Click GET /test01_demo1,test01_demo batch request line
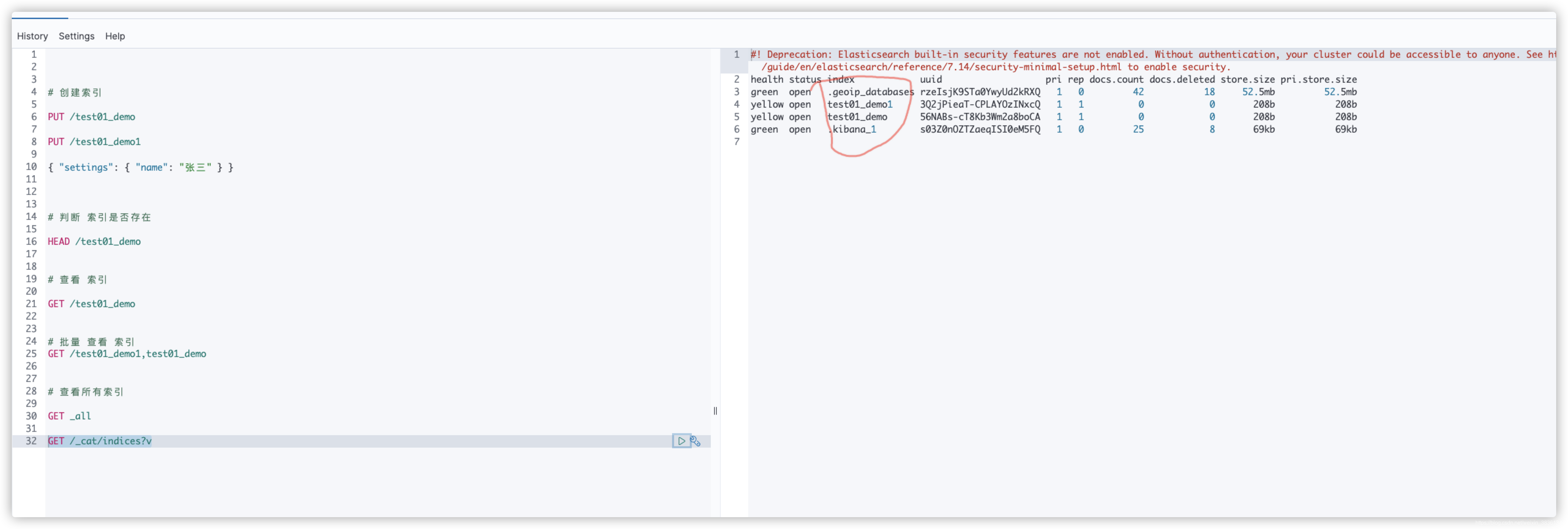 pyautogui.click(x=127, y=354)
